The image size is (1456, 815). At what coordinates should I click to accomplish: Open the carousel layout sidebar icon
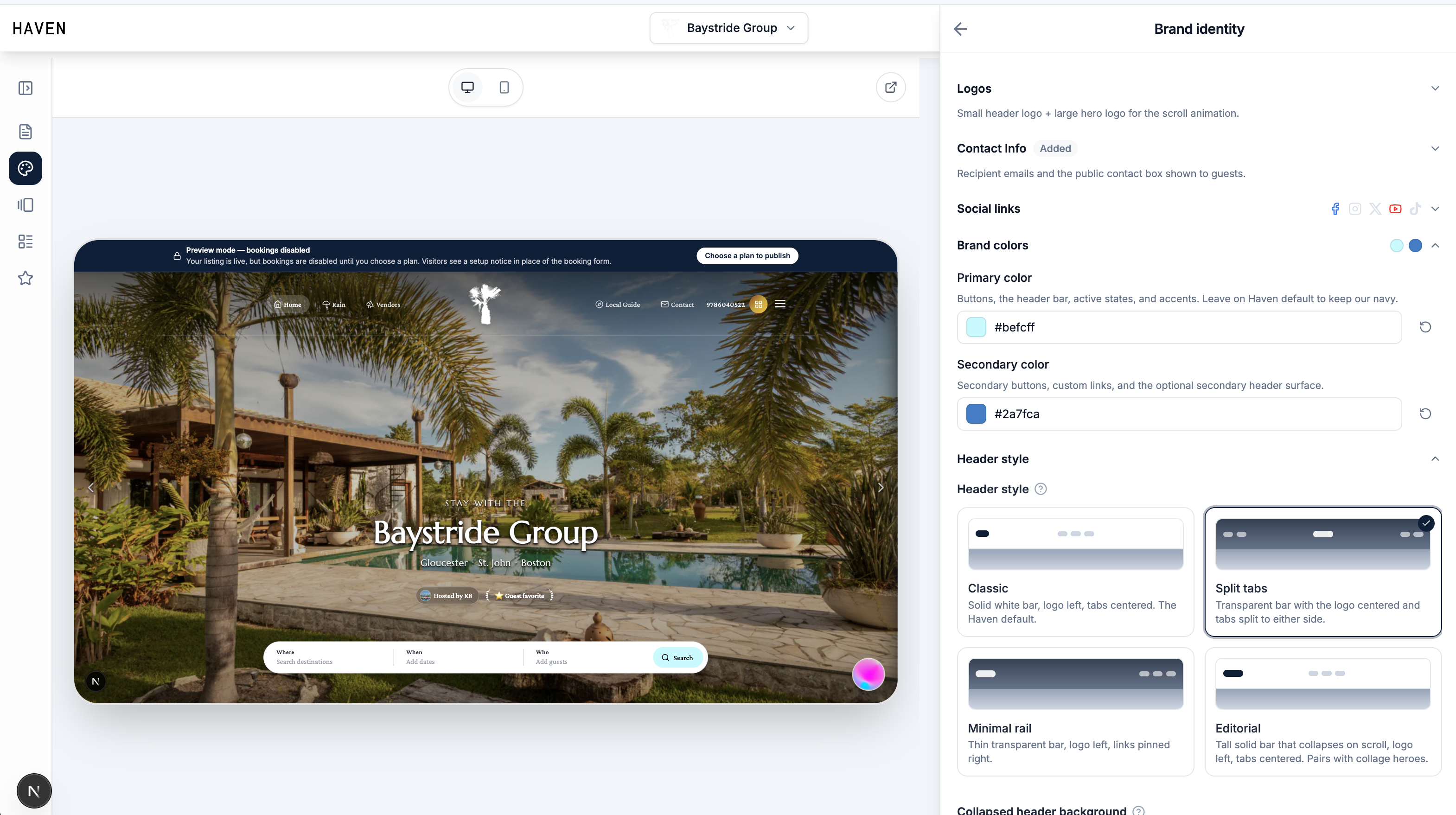click(x=26, y=204)
